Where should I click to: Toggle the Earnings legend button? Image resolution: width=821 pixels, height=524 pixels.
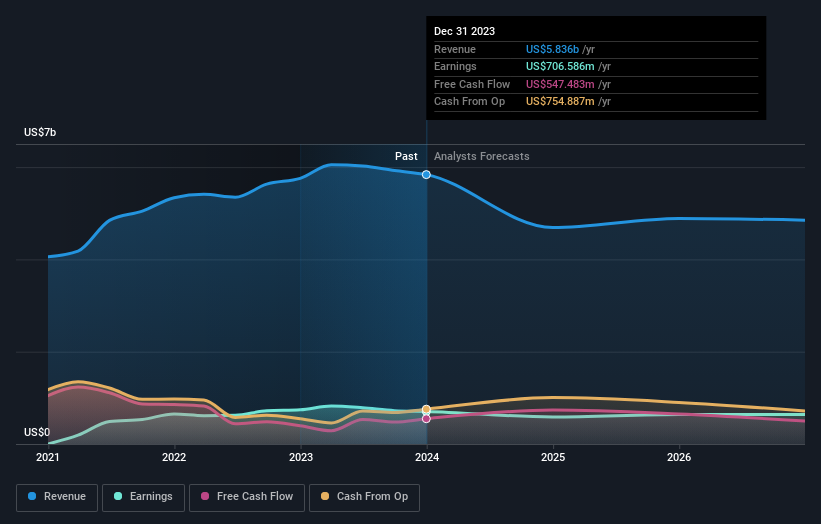(143, 497)
